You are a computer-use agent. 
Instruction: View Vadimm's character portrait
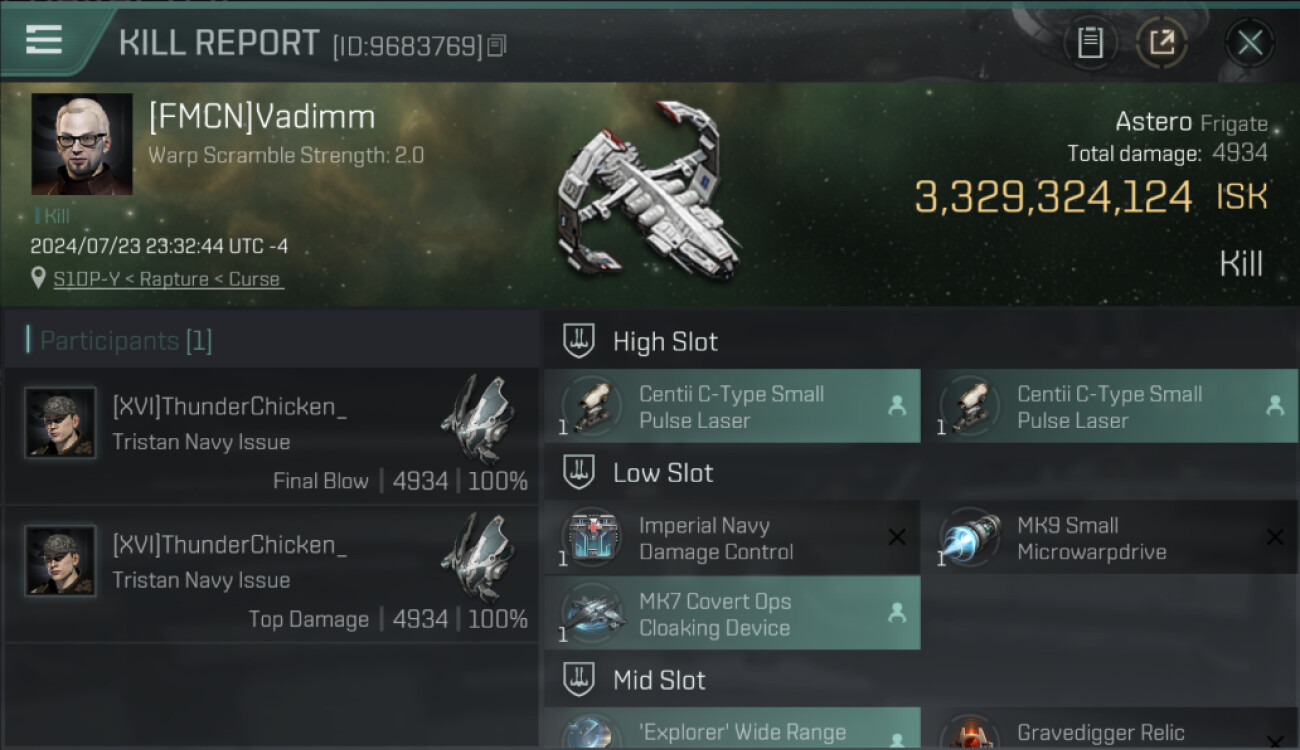tap(82, 144)
